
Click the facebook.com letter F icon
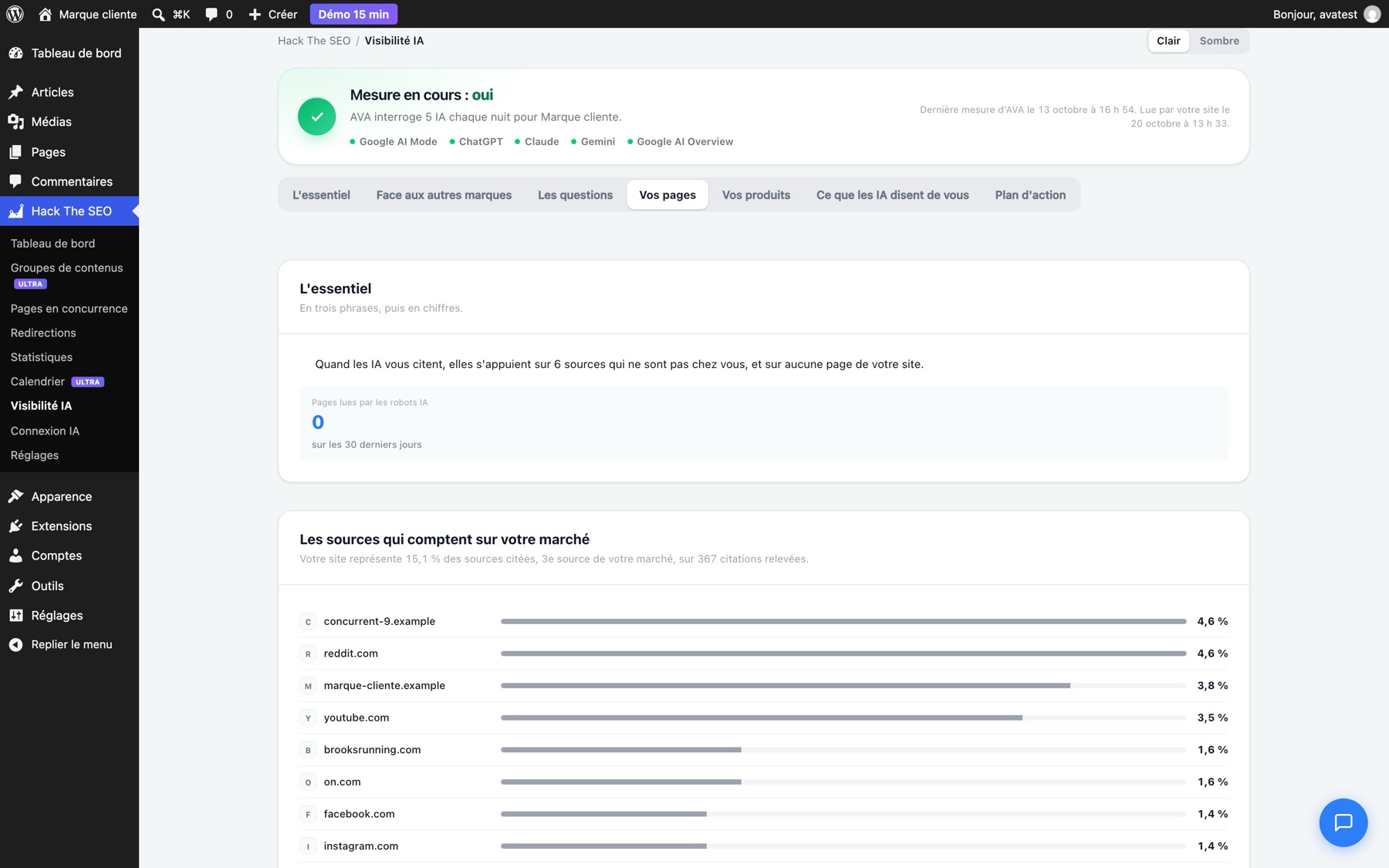pyautogui.click(x=308, y=814)
